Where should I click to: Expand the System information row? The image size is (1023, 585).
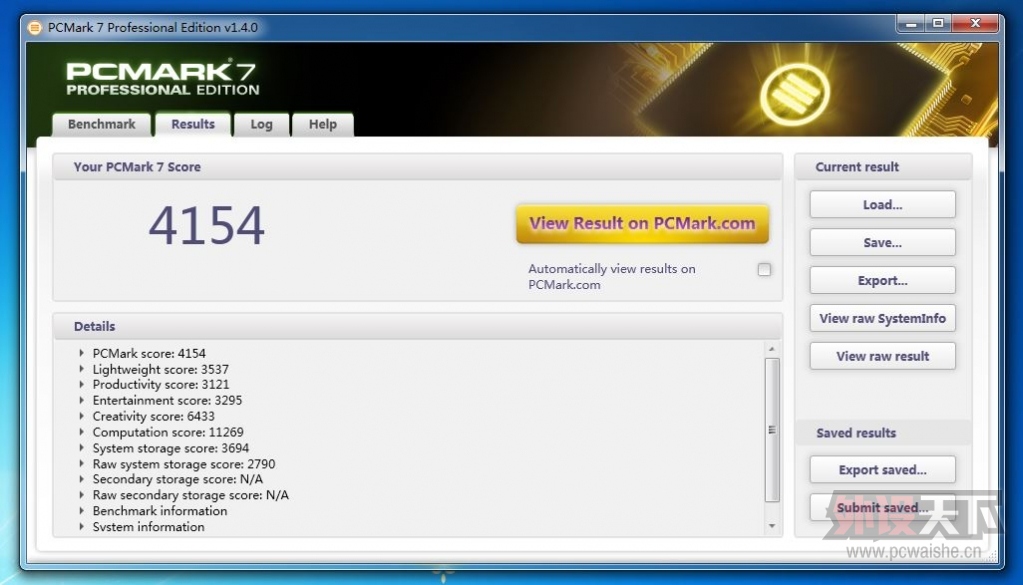click(82, 526)
